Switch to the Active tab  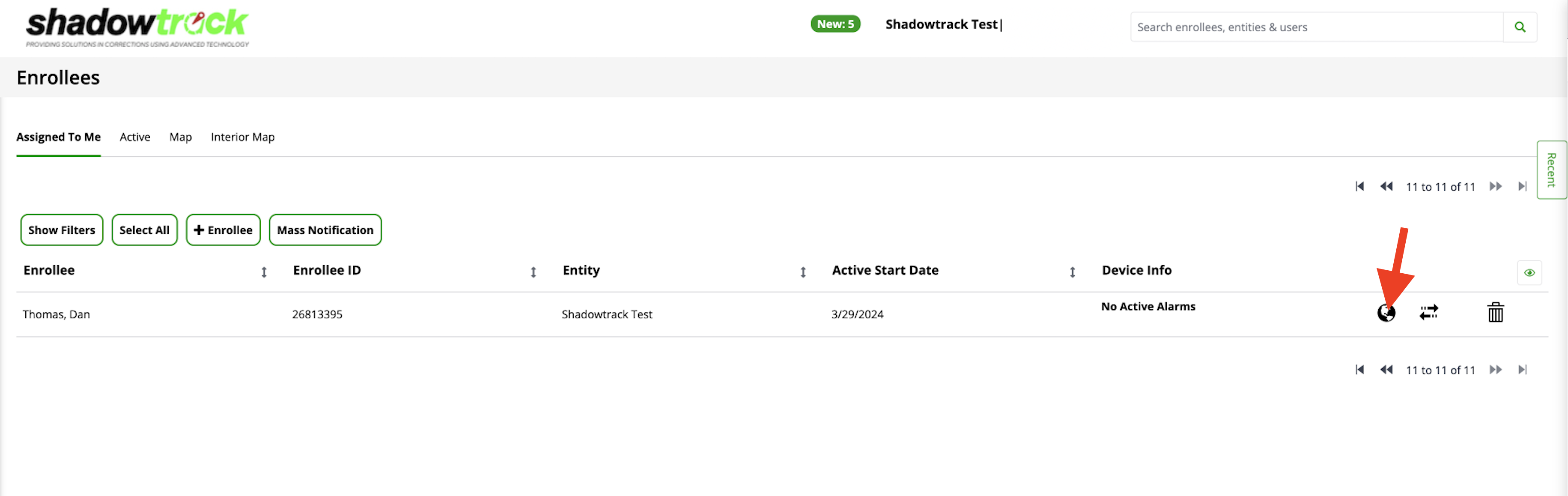[134, 137]
